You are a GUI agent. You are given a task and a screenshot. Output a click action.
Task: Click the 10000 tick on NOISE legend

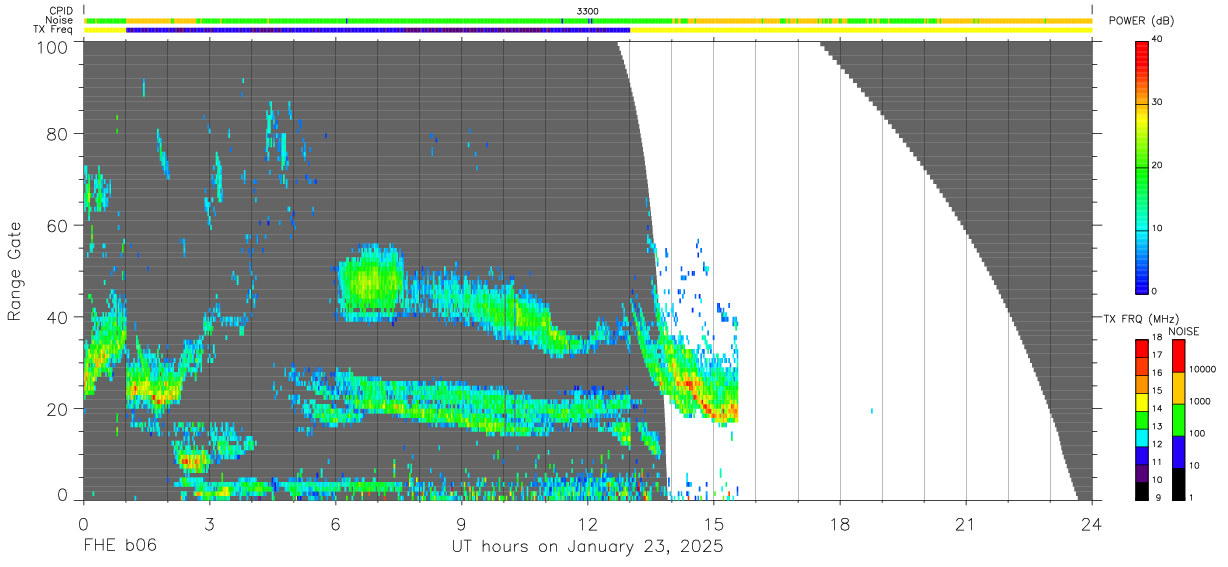1202,370
